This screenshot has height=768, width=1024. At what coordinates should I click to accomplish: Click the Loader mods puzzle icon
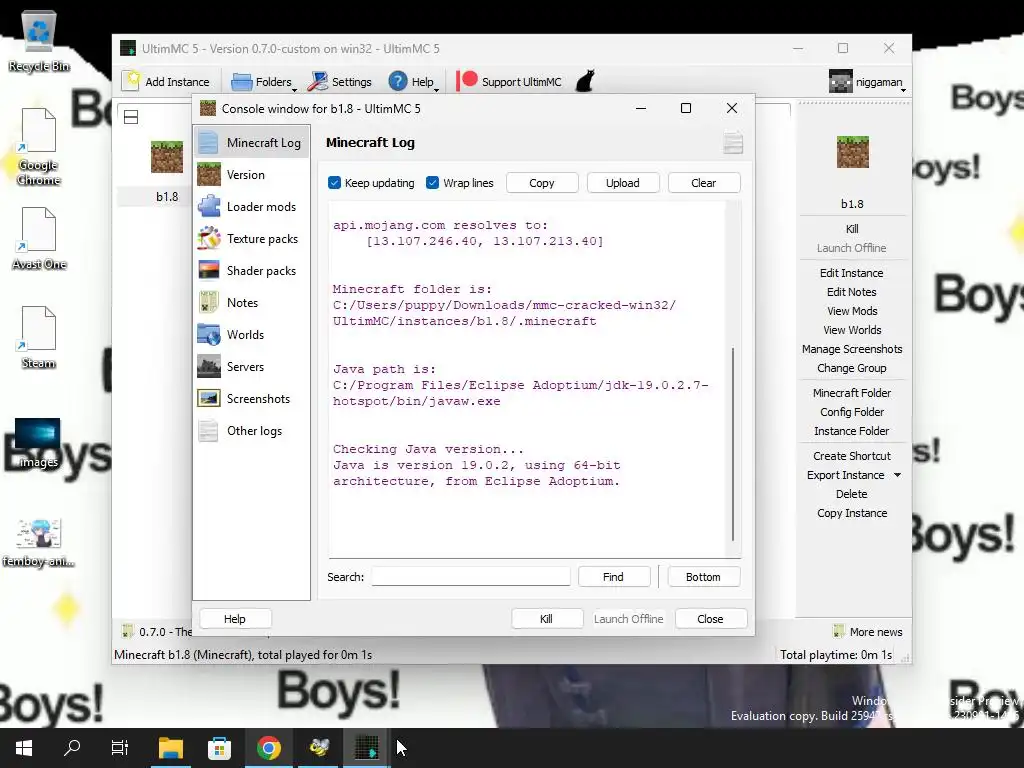tap(209, 206)
